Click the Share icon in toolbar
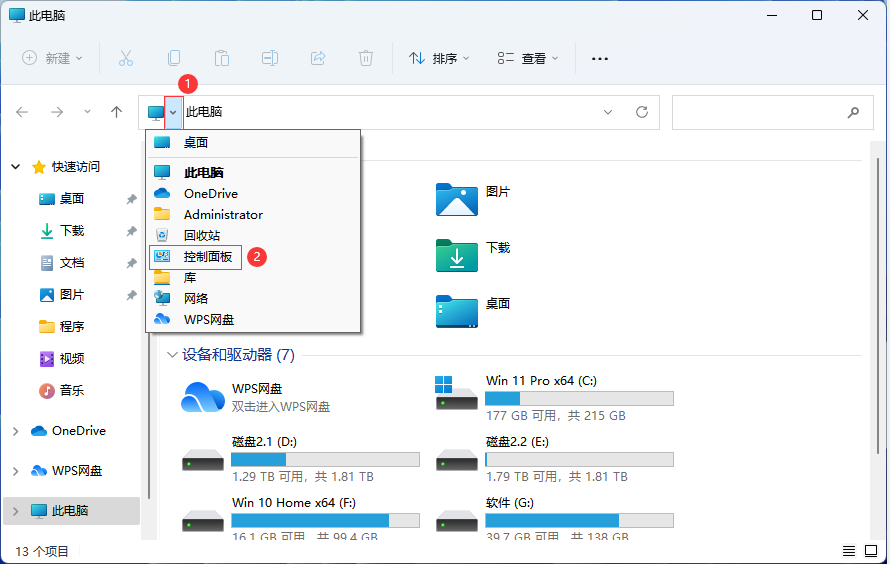The height and width of the screenshot is (564, 890). (x=318, y=58)
